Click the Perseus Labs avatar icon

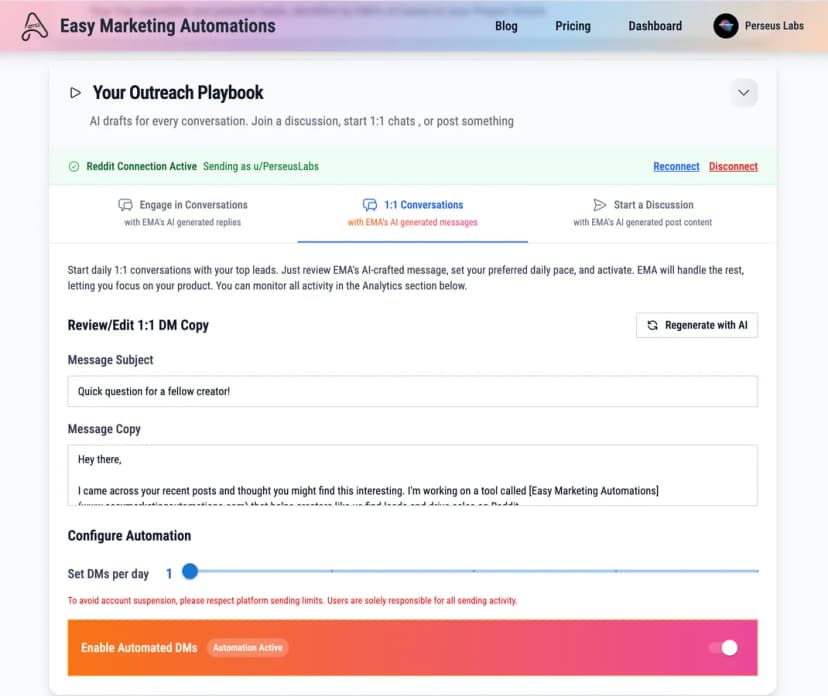point(726,26)
